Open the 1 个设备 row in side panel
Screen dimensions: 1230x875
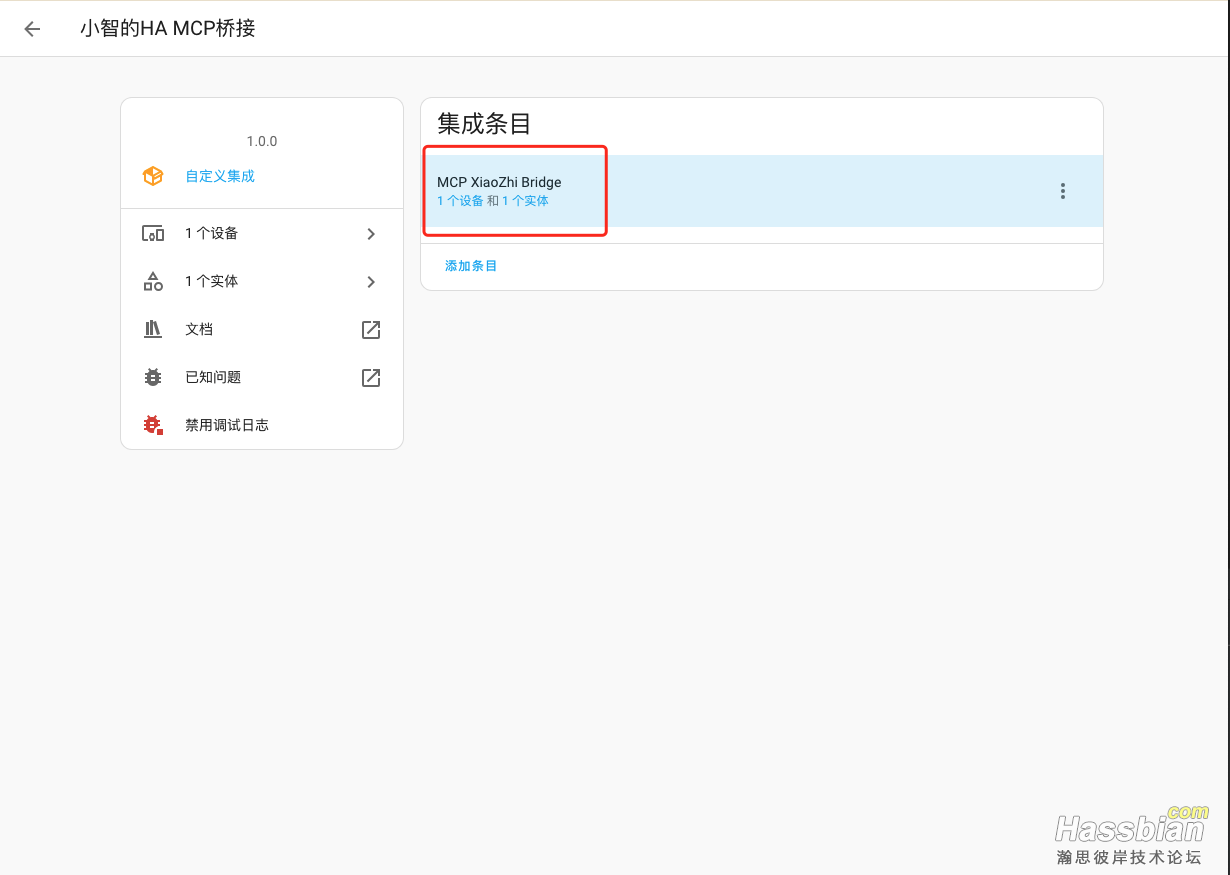click(x=212, y=234)
